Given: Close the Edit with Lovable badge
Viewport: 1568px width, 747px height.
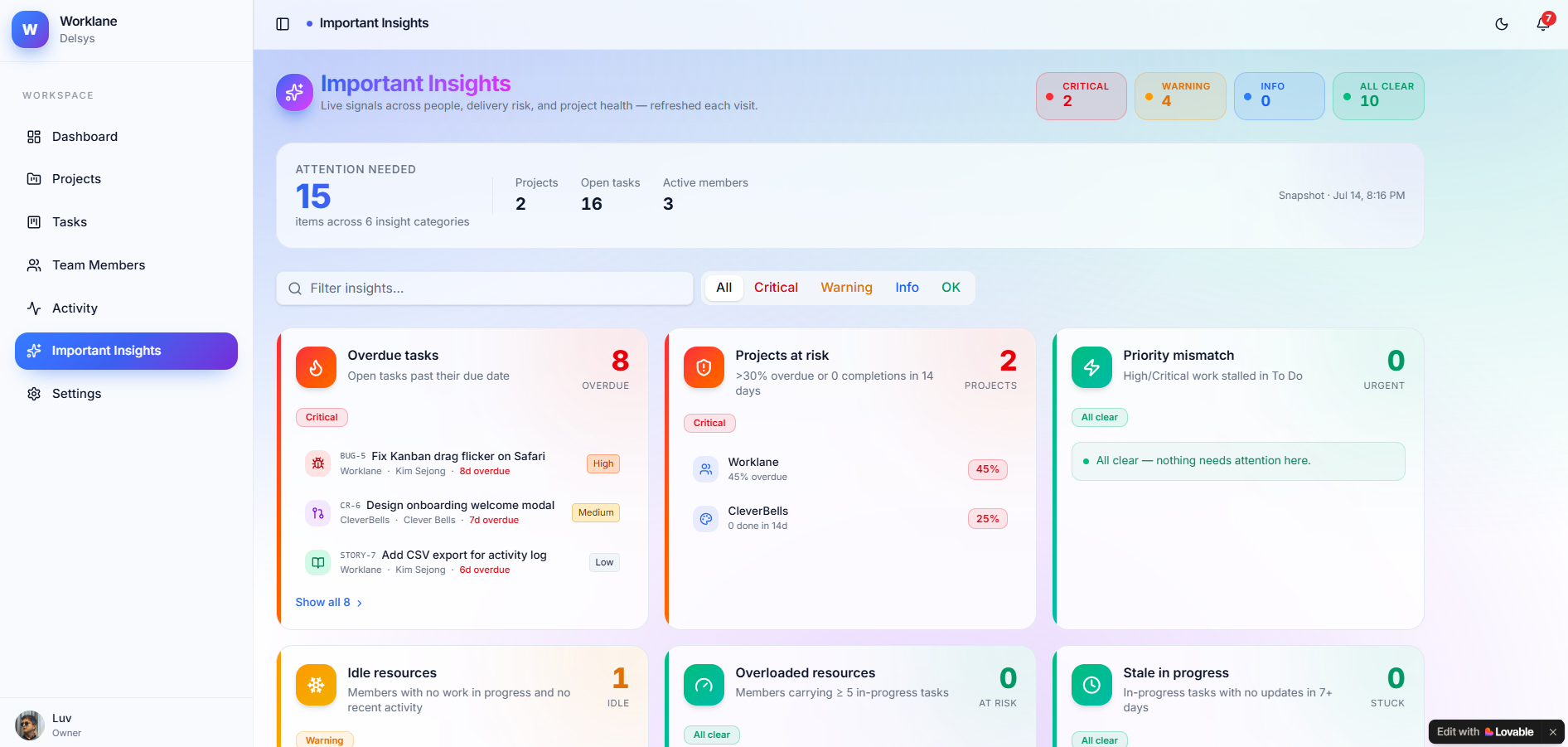Looking at the screenshot, I should (1552, 732).
